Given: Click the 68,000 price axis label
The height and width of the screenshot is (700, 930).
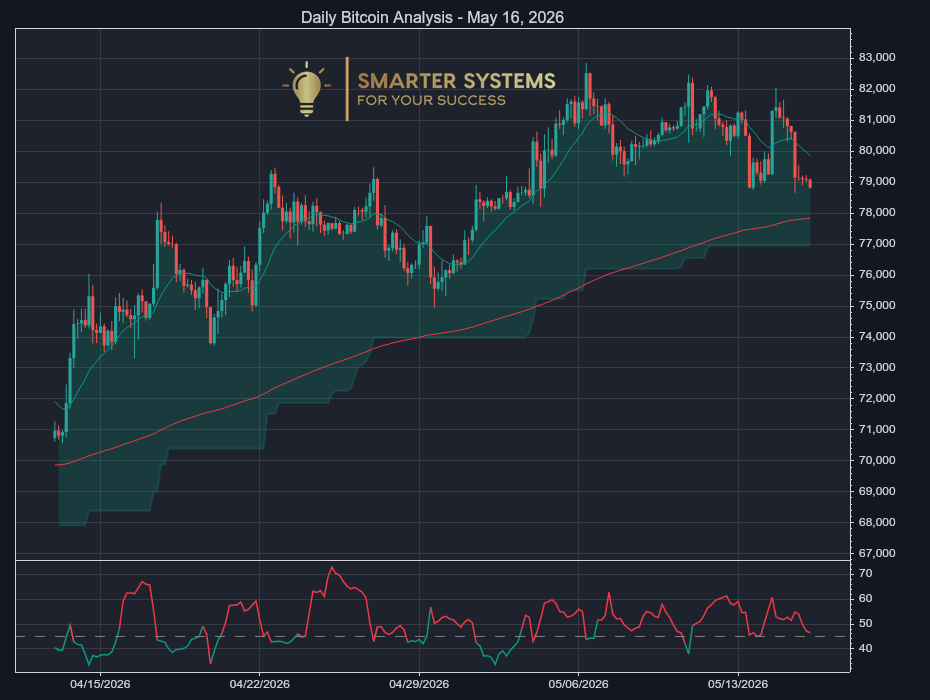Looking at the screenshot, I should click(877, 522).
